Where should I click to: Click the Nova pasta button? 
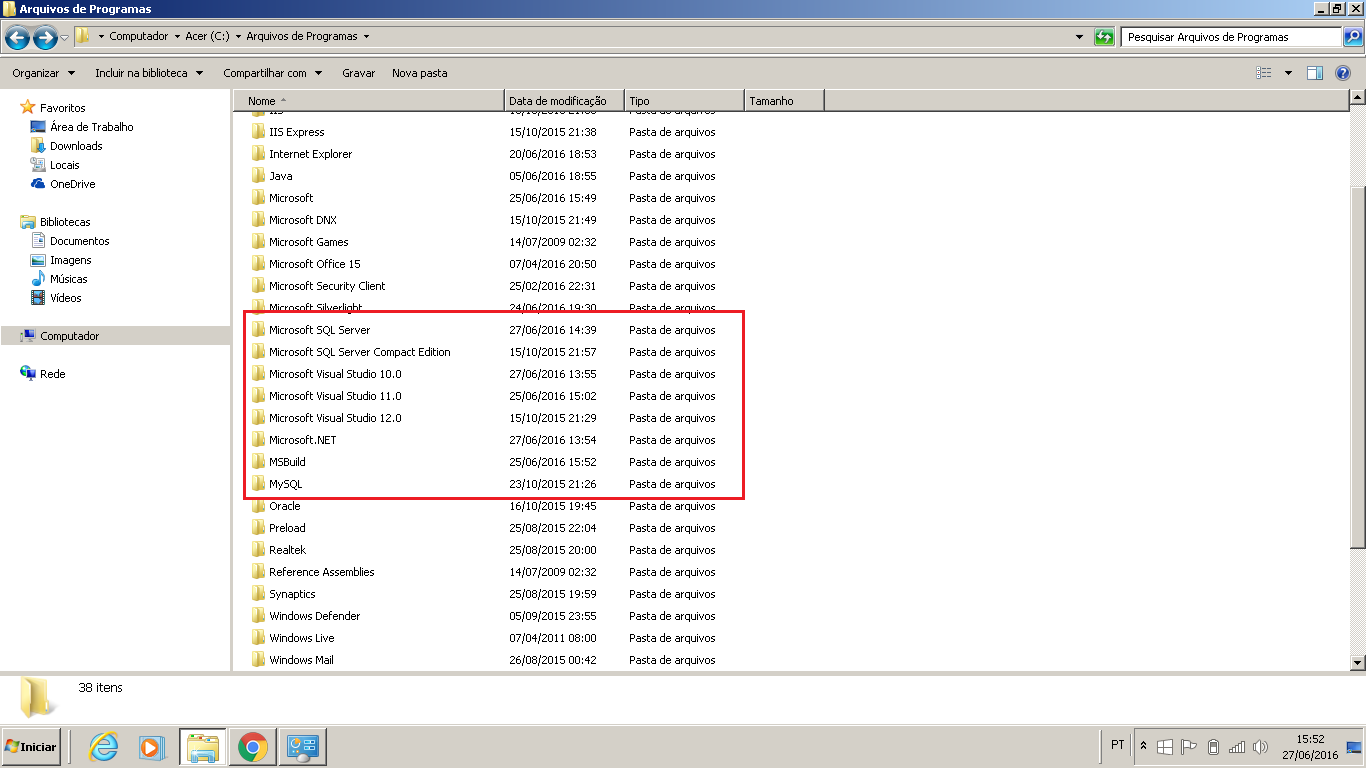(420, 73)
